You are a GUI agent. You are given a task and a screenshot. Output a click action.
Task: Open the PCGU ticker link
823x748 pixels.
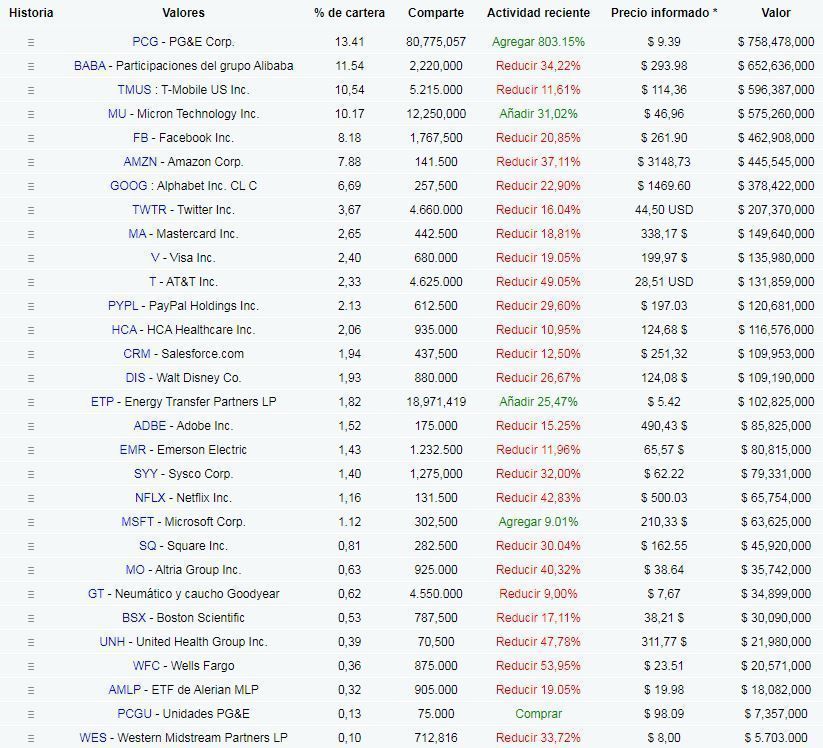click(134, 714)
